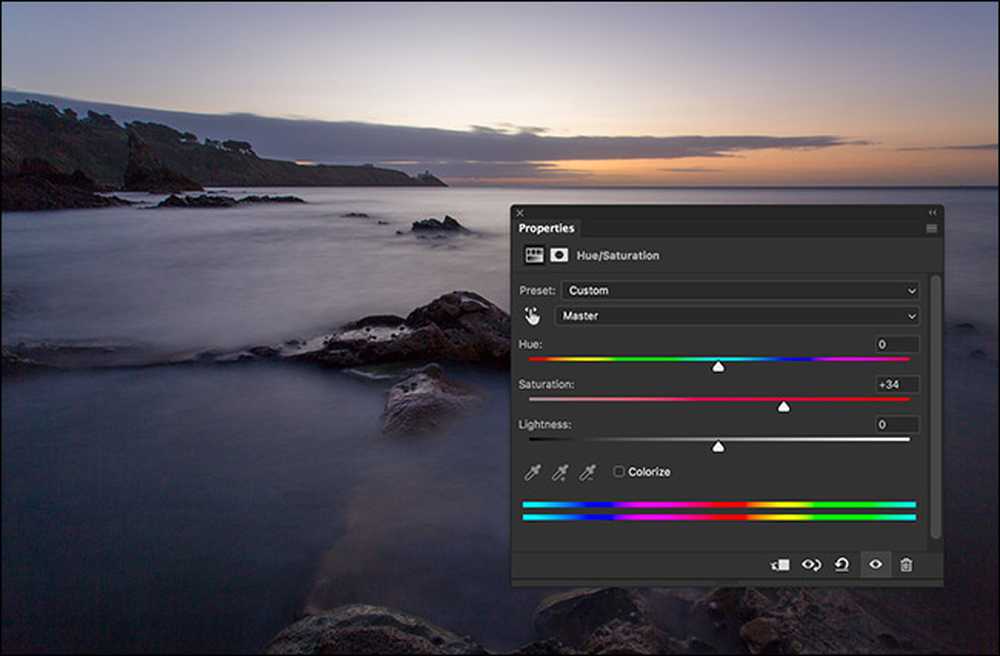This screenshot has height=656, width=1000.
Task: Enable the Colorize checkbox
Action: [x=619, y=472]
